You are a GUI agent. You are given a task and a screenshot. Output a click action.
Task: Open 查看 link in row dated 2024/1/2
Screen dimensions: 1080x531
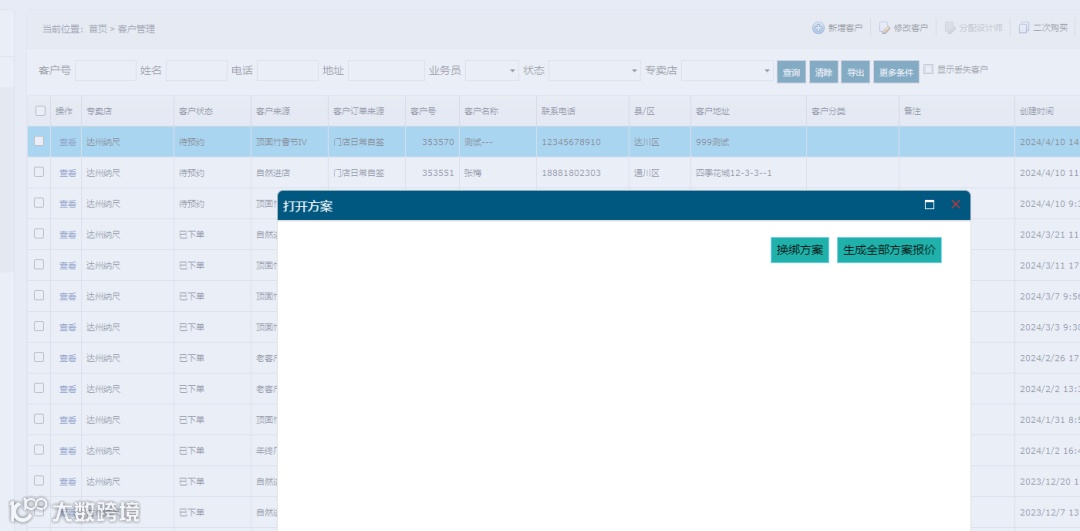tap(68, 450)
